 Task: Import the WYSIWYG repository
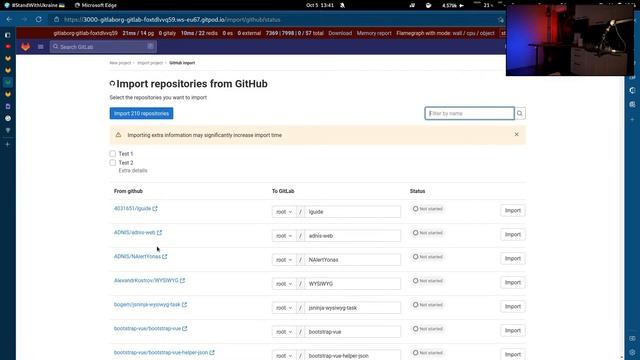click(x=513, y=282)
